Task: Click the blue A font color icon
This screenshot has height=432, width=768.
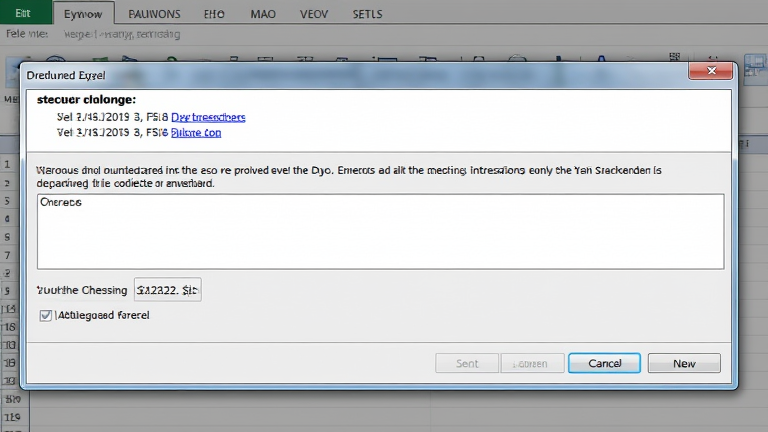Action: [601, 59]
